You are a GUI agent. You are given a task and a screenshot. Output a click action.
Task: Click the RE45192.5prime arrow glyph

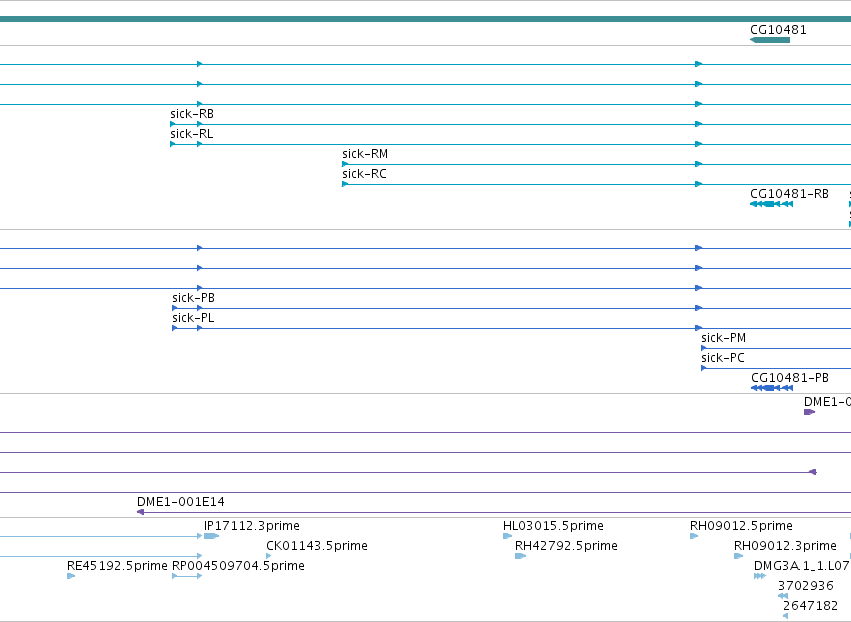point(71,576)
